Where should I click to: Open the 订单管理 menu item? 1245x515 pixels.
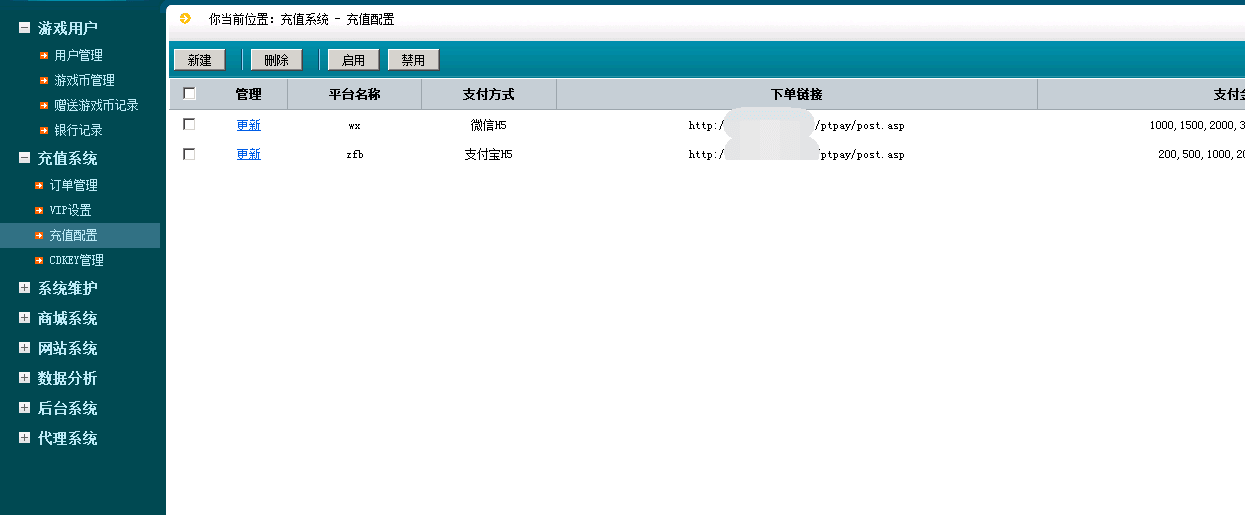74,185
